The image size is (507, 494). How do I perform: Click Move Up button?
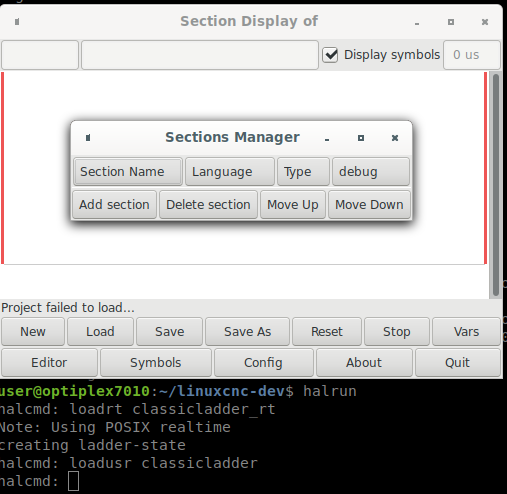click(293, 205)
